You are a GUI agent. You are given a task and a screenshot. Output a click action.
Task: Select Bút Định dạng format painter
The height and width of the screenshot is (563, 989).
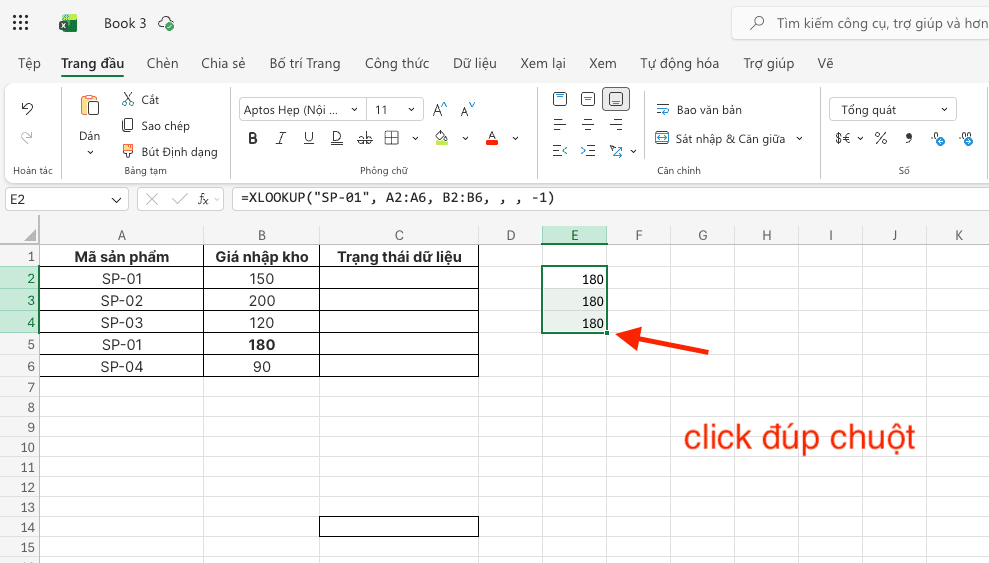tap(169, 151)
